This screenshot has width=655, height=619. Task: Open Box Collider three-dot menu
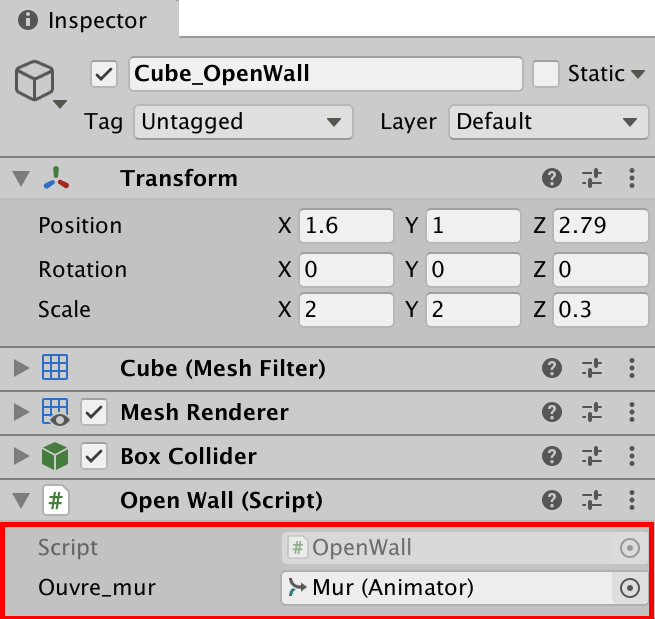[x=631, y=457]
